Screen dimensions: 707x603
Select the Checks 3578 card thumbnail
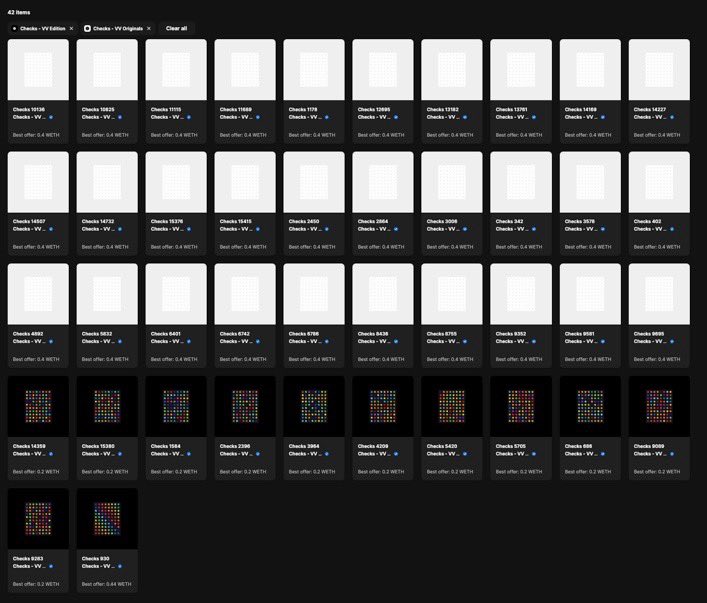(590, 182)
